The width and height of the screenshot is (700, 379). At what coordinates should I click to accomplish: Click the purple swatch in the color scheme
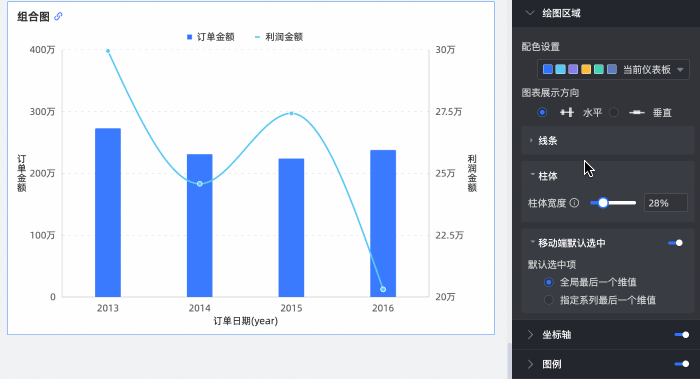click(x=573, y=69)
